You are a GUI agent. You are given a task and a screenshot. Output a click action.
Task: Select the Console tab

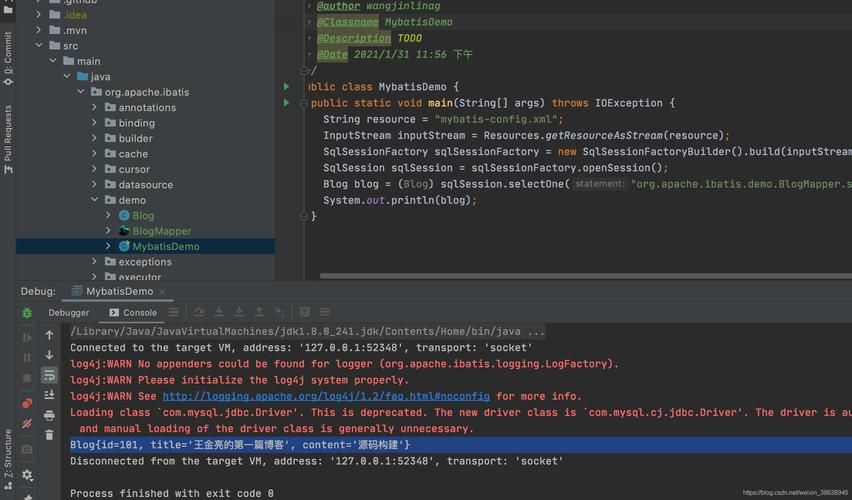tap(132, 312)
